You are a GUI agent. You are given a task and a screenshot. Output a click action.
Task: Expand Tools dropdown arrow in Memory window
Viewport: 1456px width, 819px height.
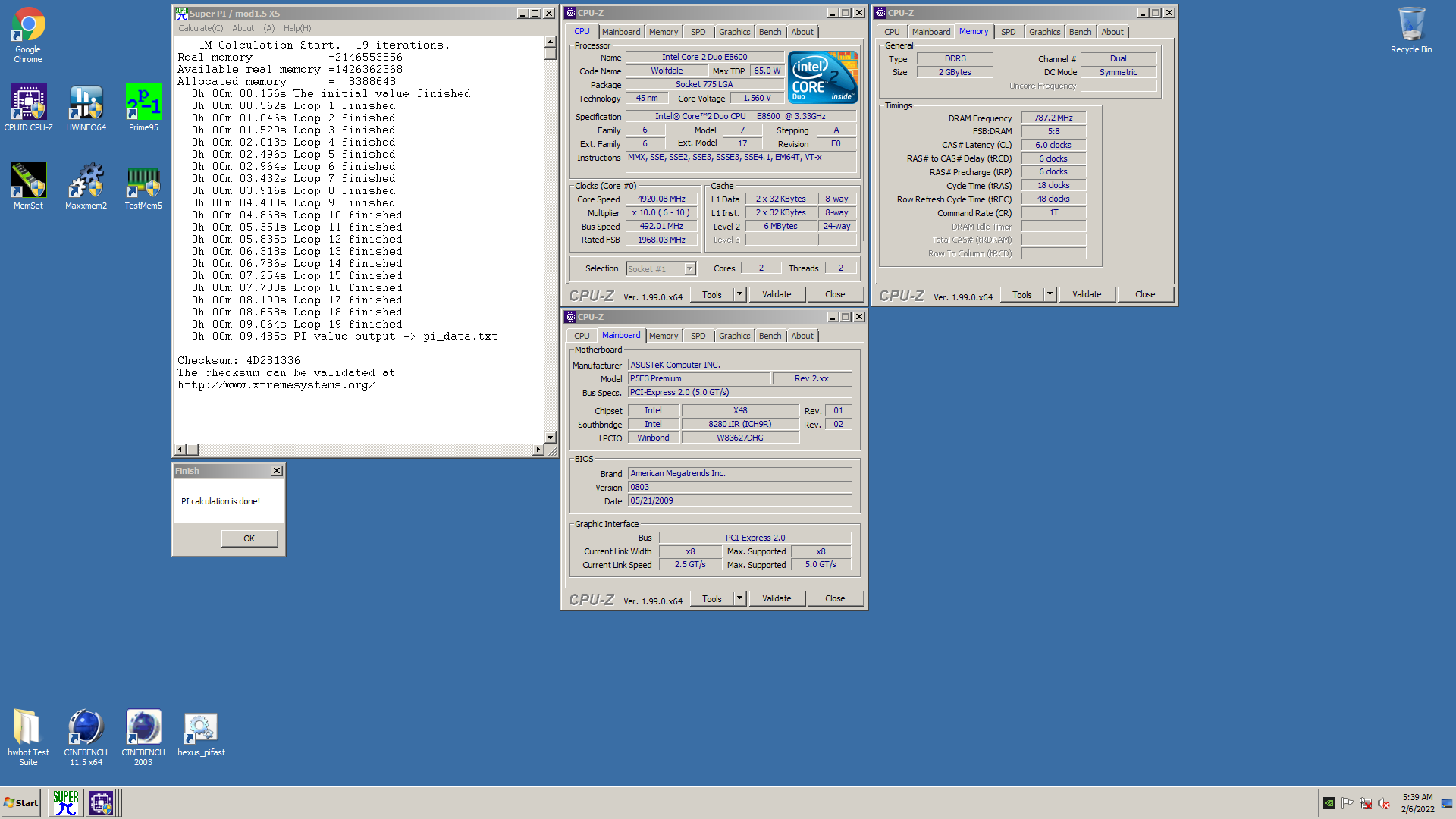[1050, 294]
